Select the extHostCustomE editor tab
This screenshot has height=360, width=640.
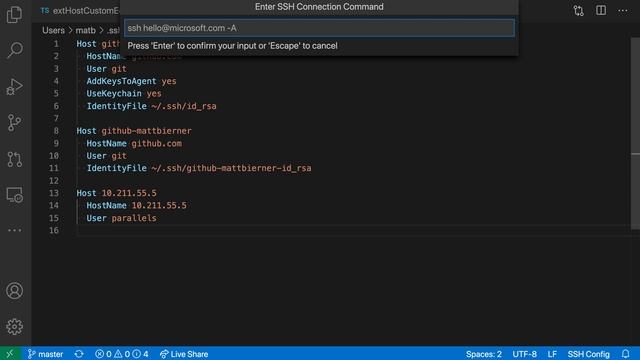[x=79, y=11]
